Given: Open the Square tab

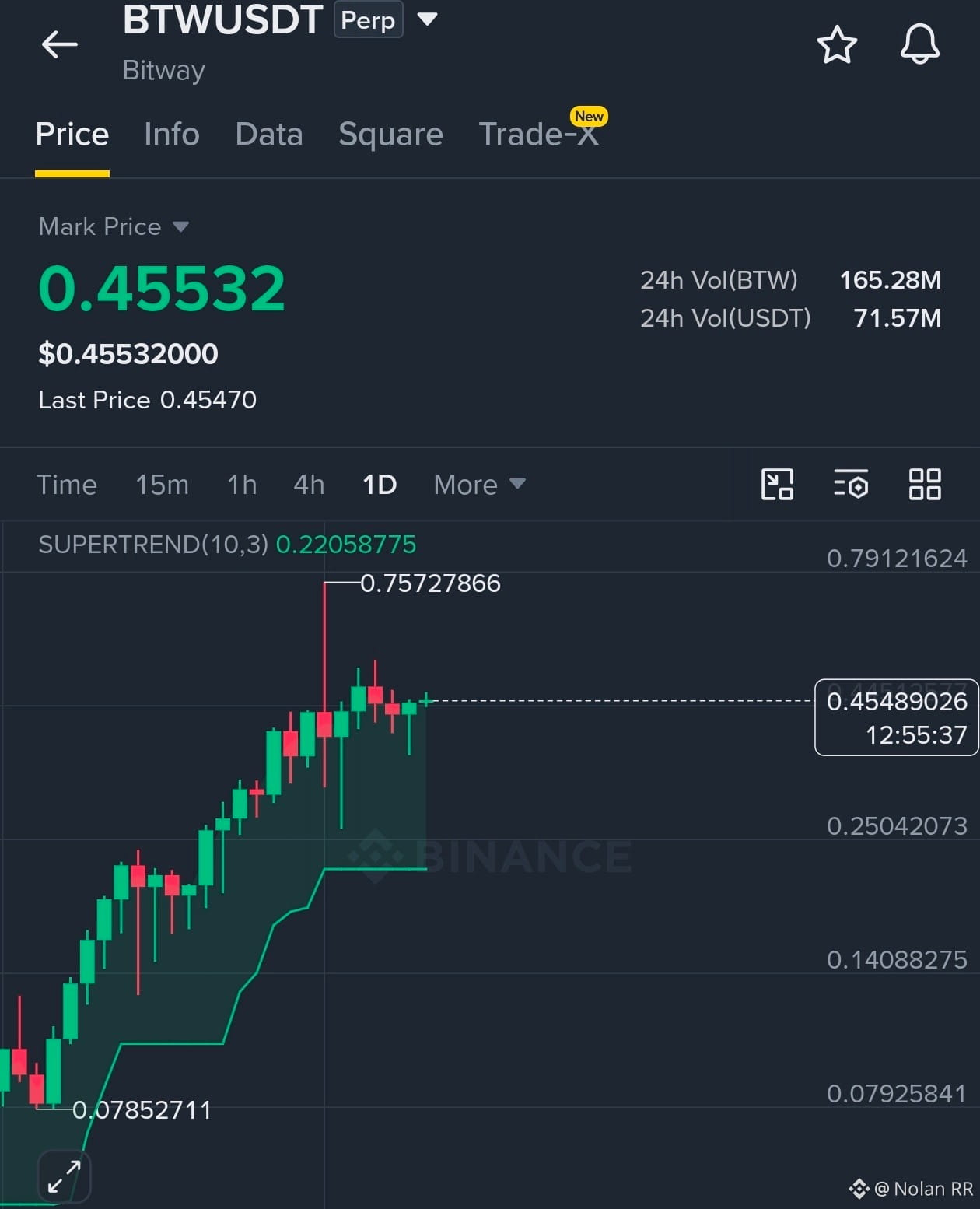Looking at the screenshot, I should coord(390,135).
